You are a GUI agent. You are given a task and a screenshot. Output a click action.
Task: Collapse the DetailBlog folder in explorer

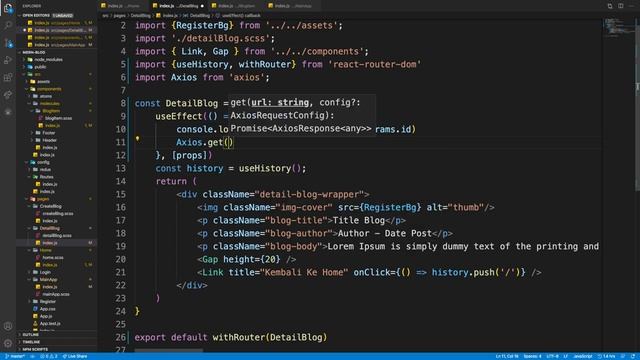click(49, 228)
